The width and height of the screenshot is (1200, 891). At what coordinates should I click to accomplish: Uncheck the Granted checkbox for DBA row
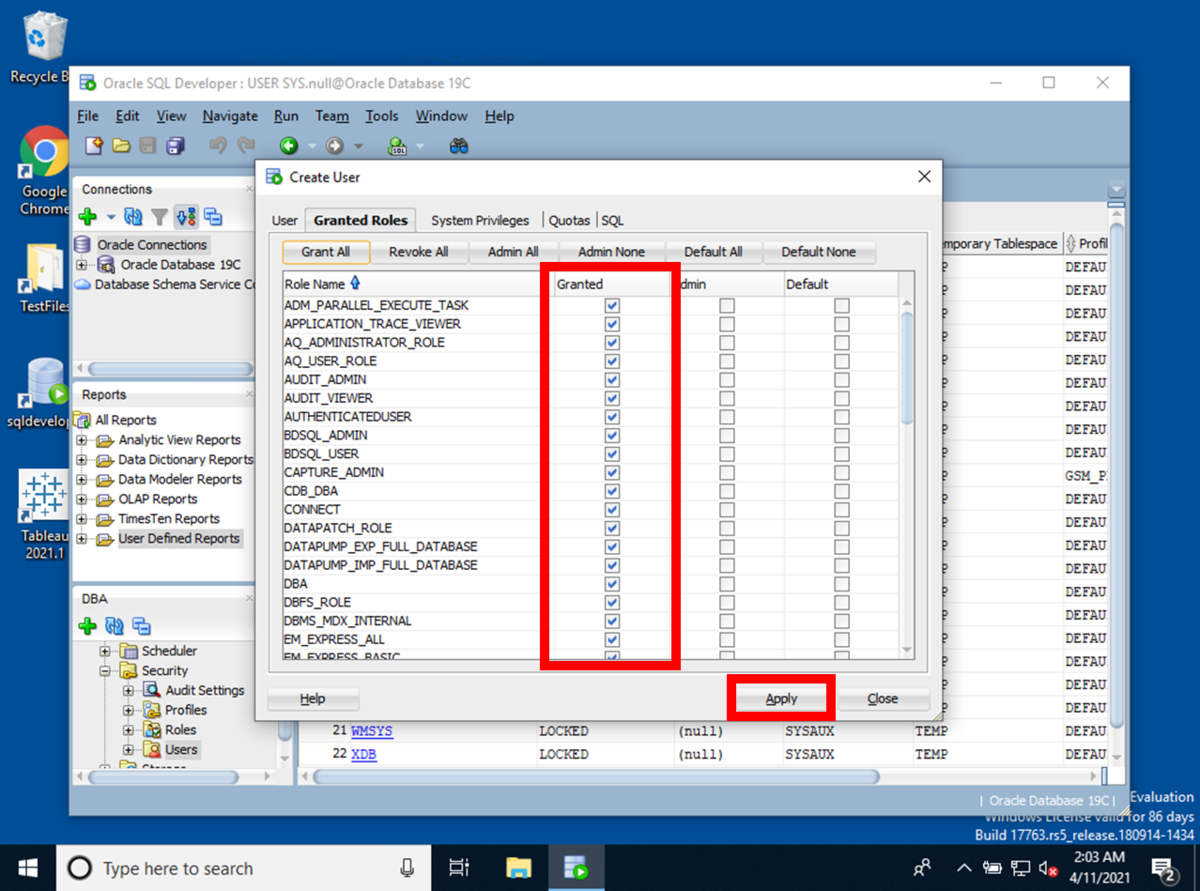pyautogui.click(x=612, y=583)
